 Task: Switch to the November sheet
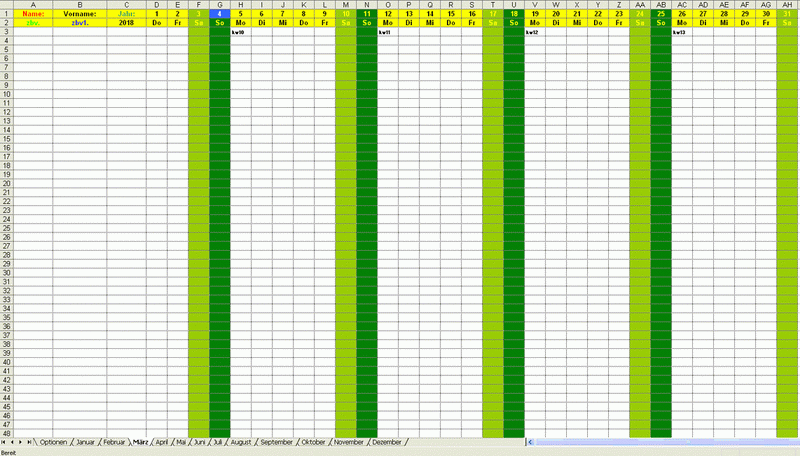click(x=348, y=442)
